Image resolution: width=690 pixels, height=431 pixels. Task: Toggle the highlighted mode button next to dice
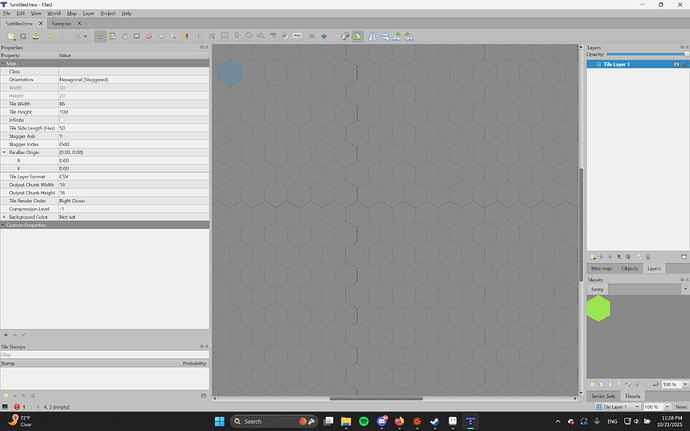(x=357, y=37)
